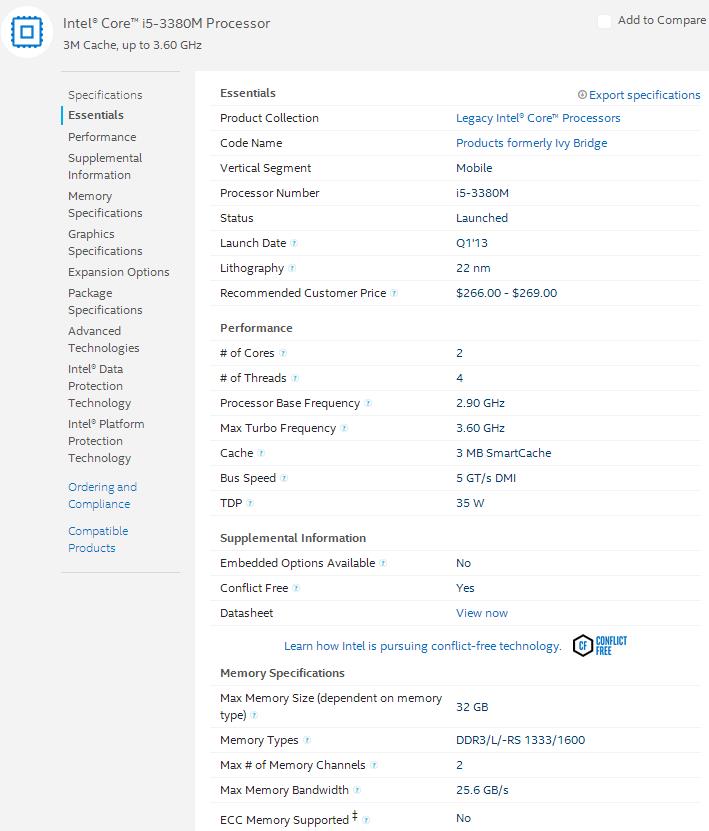
Task: Open Legacy Intel Core Processors link
Action: coord(538,118)
